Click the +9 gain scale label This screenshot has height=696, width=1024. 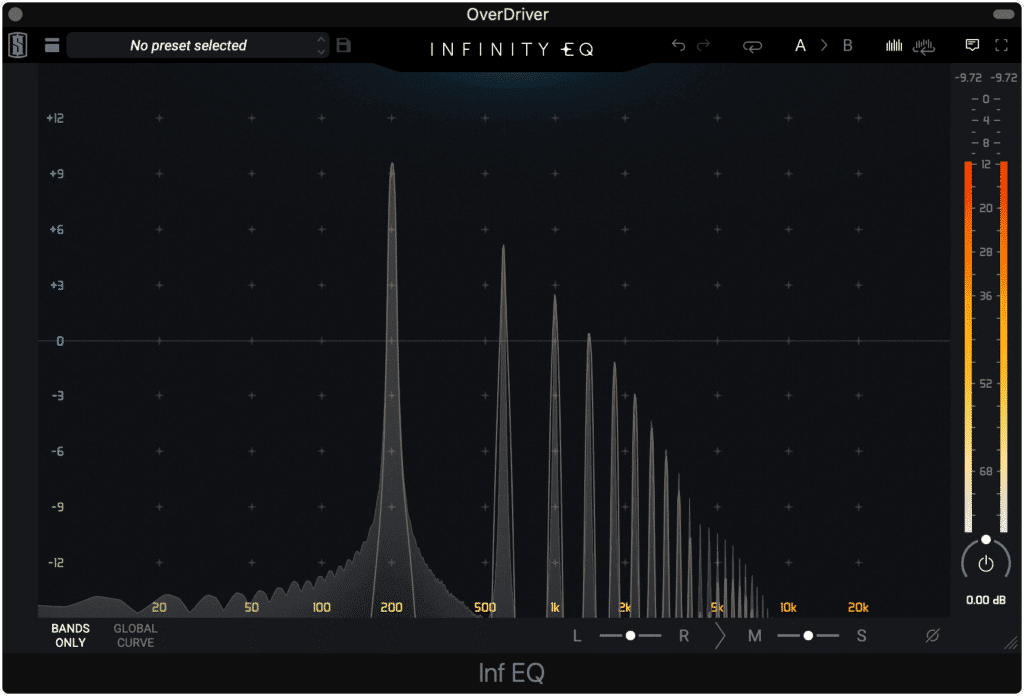[57, 174]
